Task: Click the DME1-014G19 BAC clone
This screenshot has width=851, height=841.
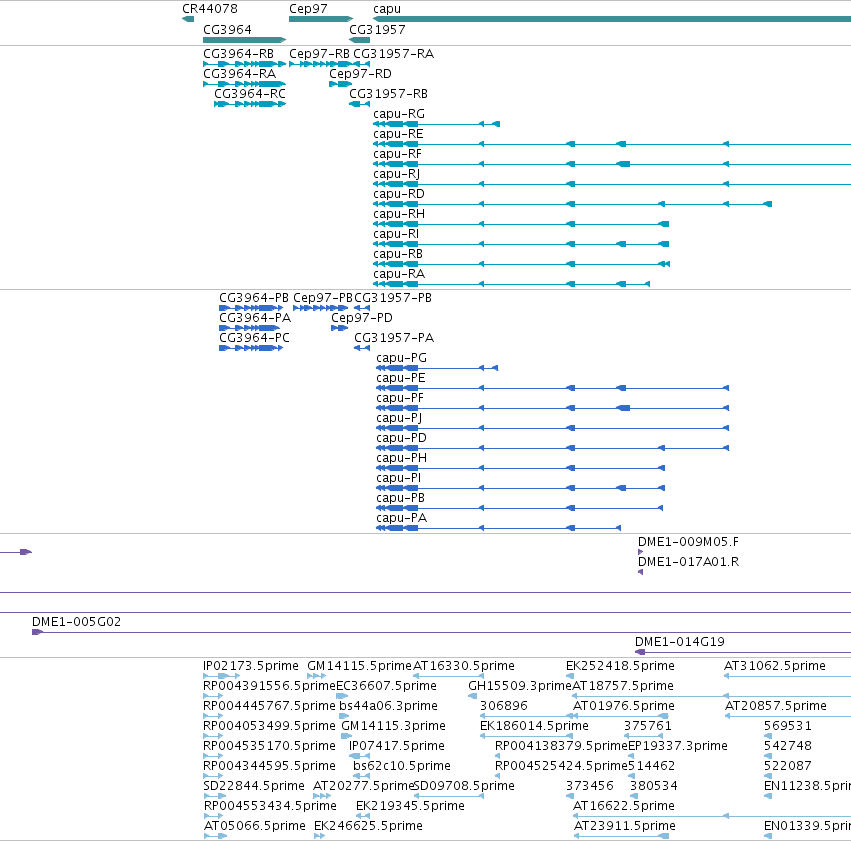Action: 743,653
